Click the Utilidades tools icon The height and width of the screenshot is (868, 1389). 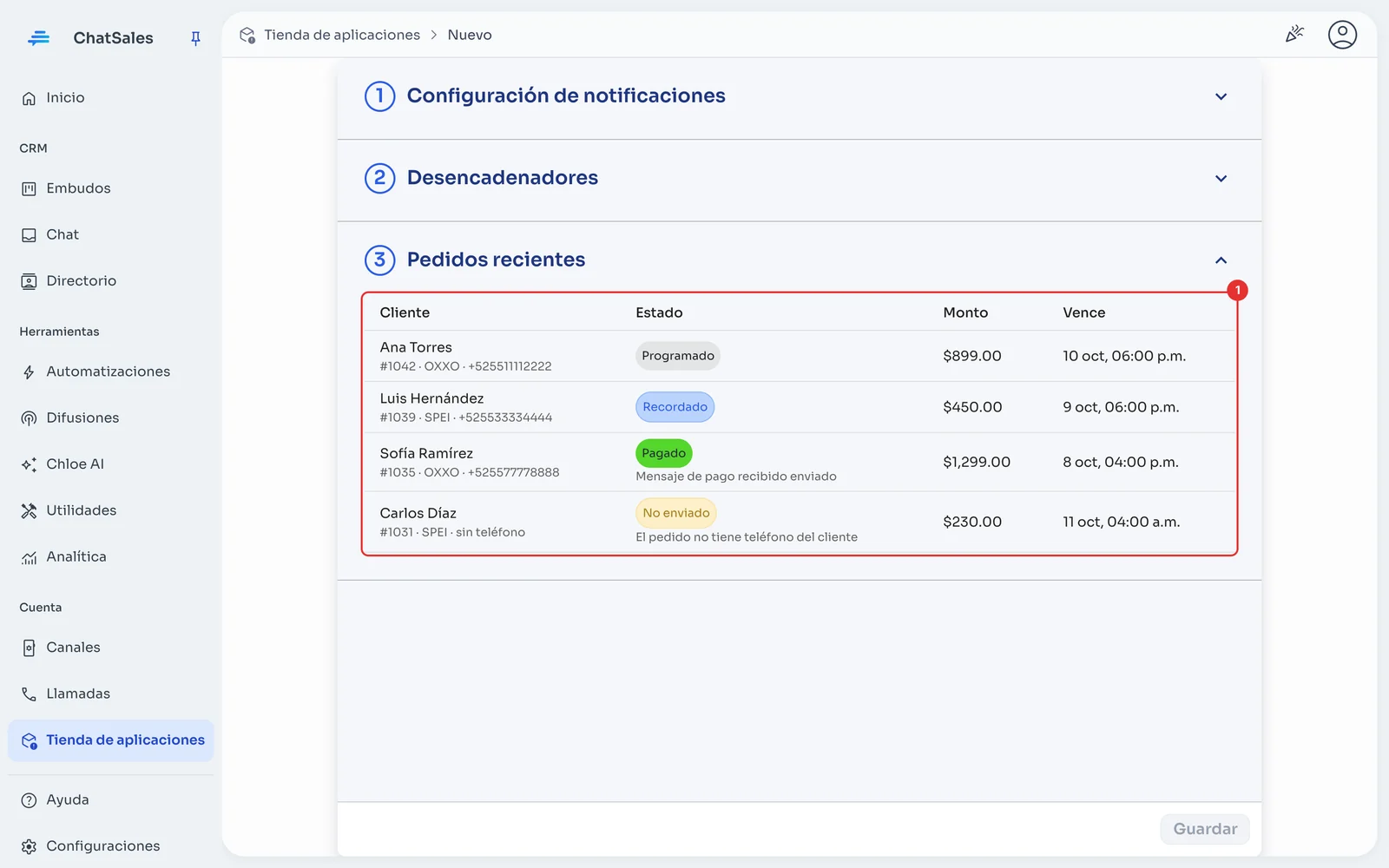(x=29, y=510)
